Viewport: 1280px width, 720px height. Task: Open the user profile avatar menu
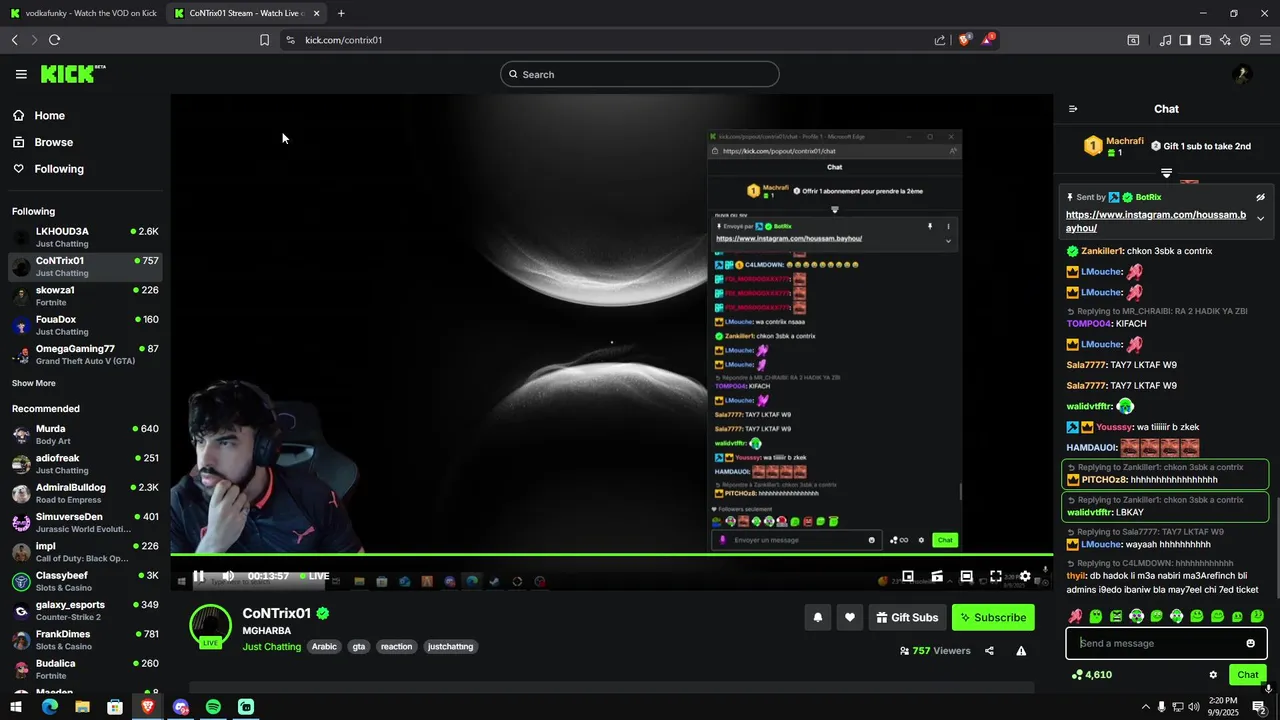coord(1243,74)
